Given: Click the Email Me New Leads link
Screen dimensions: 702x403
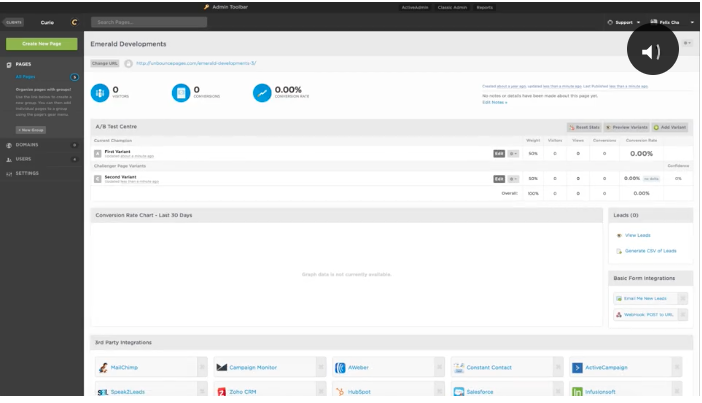Looking at the screenshot, I should coord(645,299).
